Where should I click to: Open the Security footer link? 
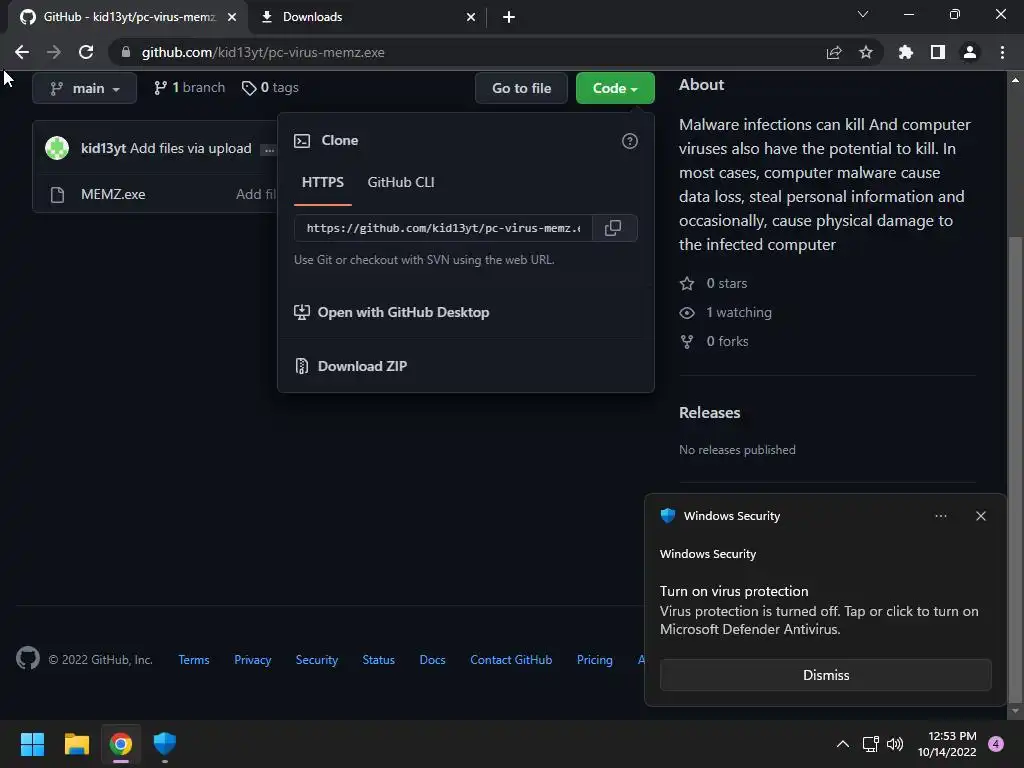(x=317, y=660)
